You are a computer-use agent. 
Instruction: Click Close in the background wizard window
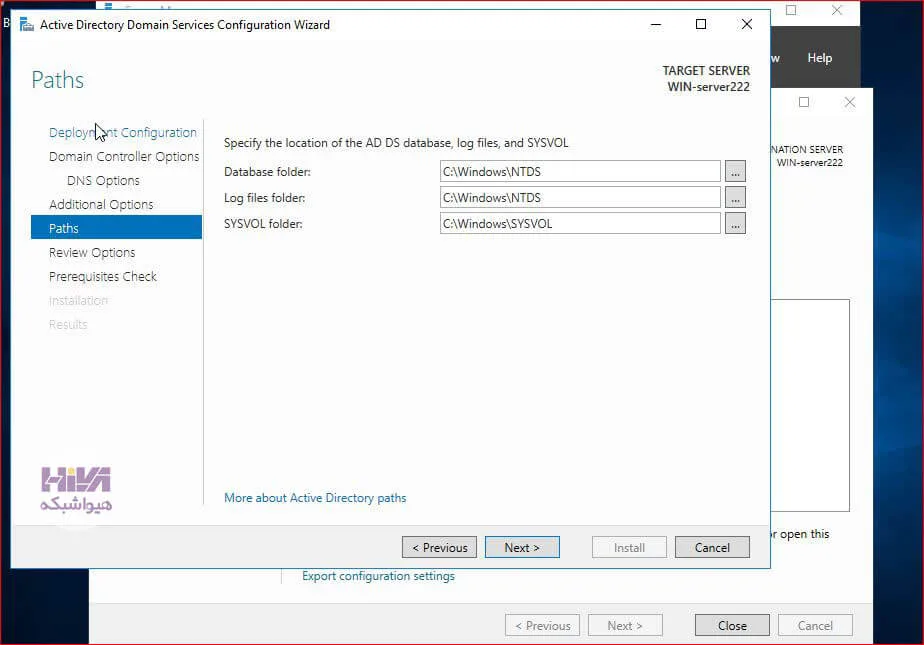[x=732, y=626]
